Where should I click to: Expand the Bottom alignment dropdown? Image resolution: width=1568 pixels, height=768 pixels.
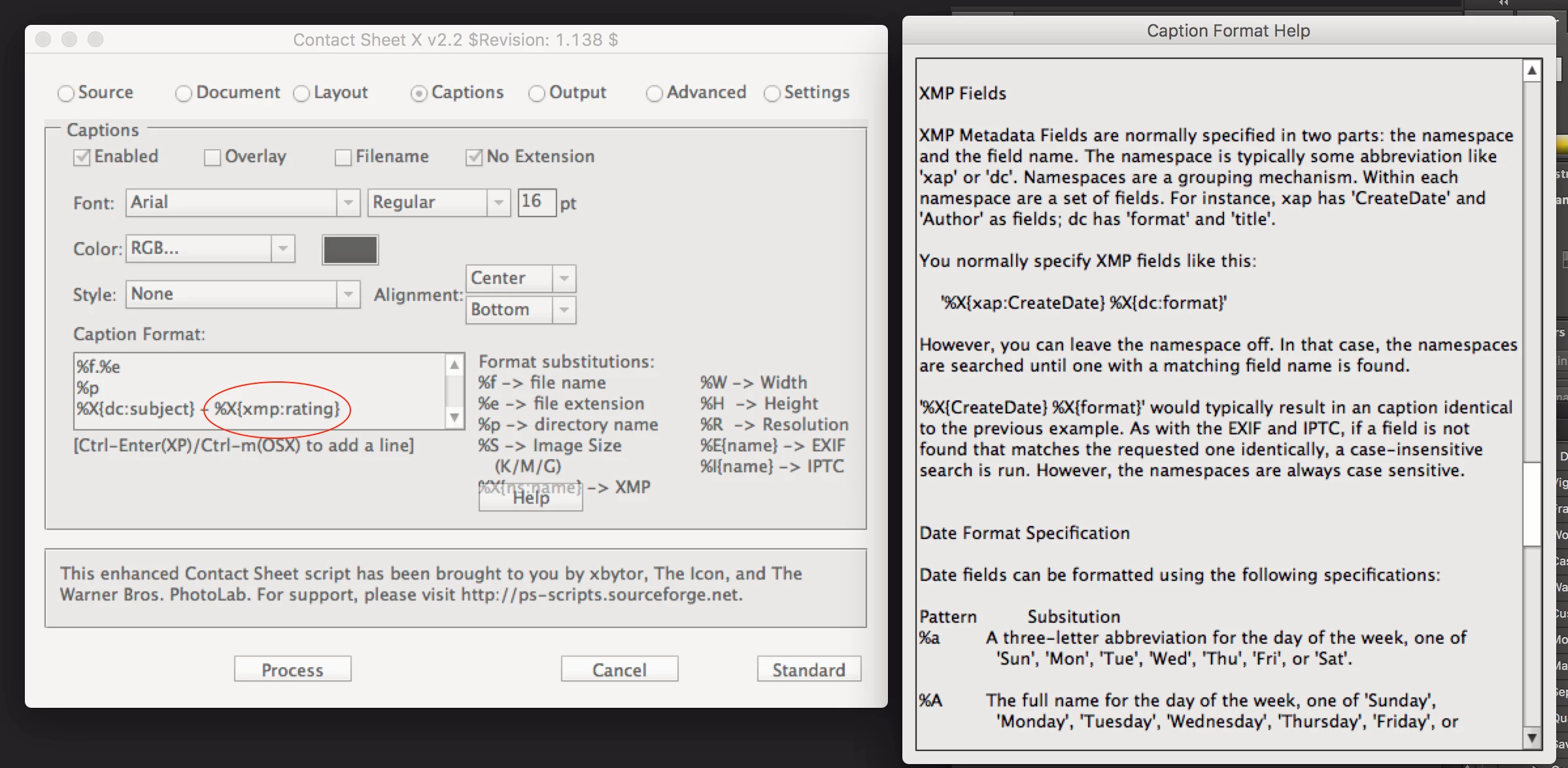point(564,309)
